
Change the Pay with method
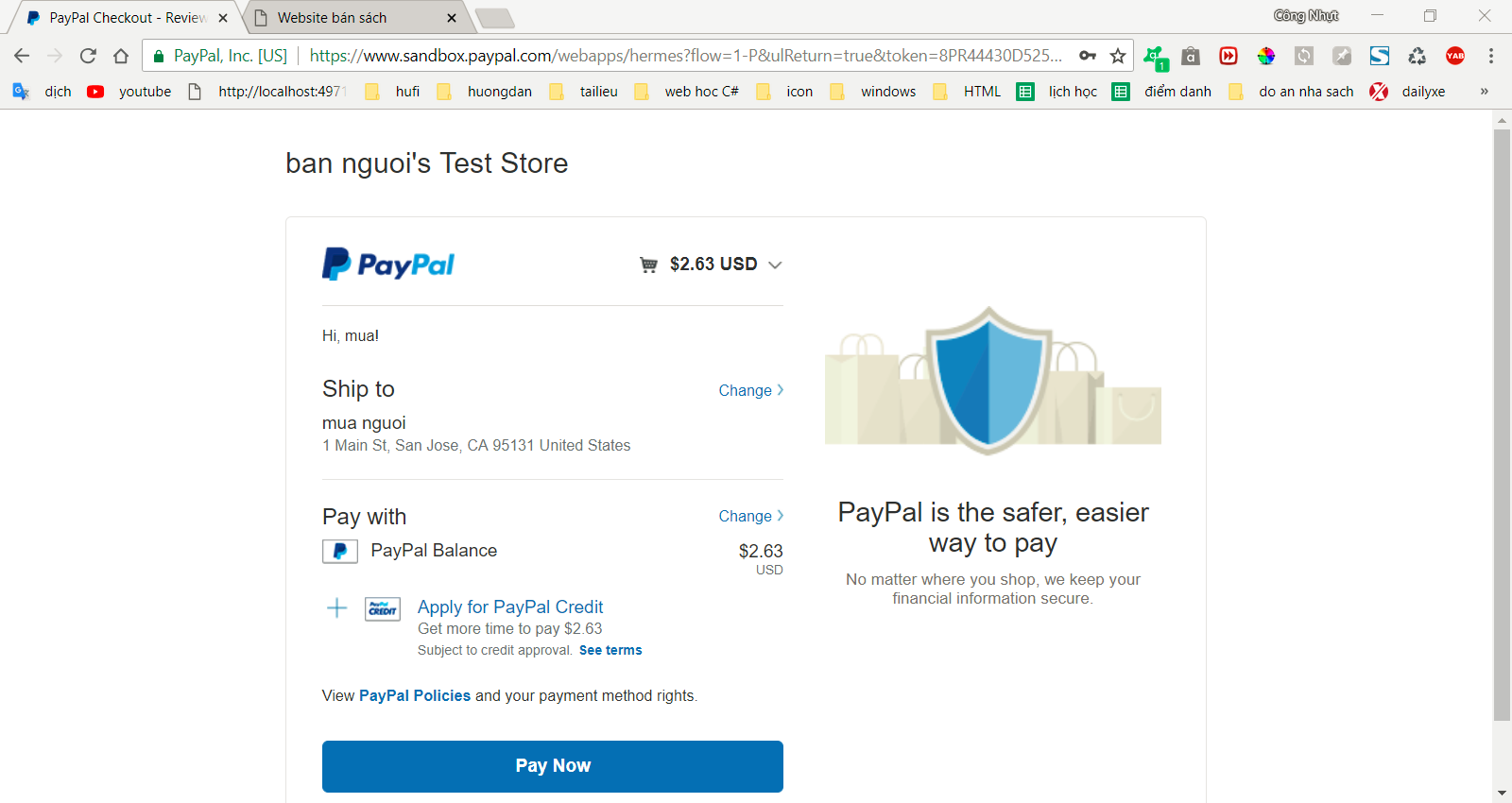(751, 516)
